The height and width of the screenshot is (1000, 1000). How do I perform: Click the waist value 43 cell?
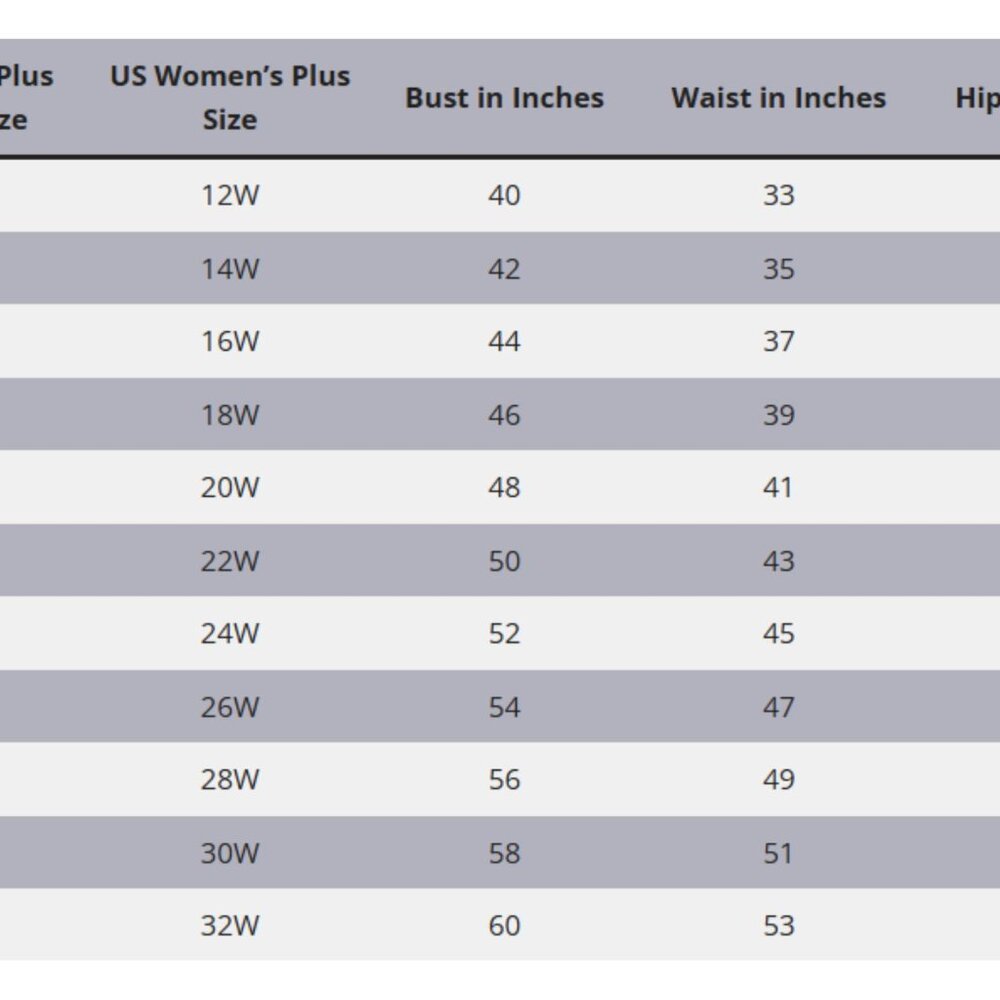click(778, 561)
